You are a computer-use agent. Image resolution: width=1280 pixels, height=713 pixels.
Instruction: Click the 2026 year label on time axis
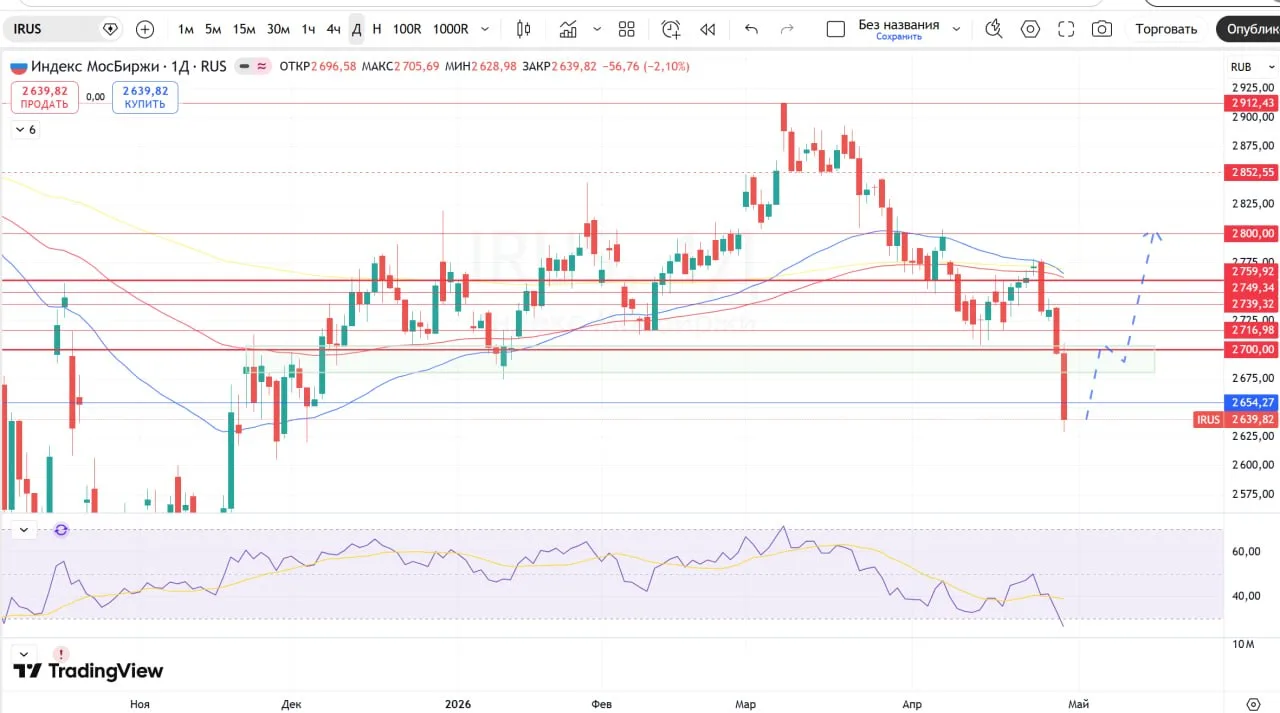click(x=458, y=704)
